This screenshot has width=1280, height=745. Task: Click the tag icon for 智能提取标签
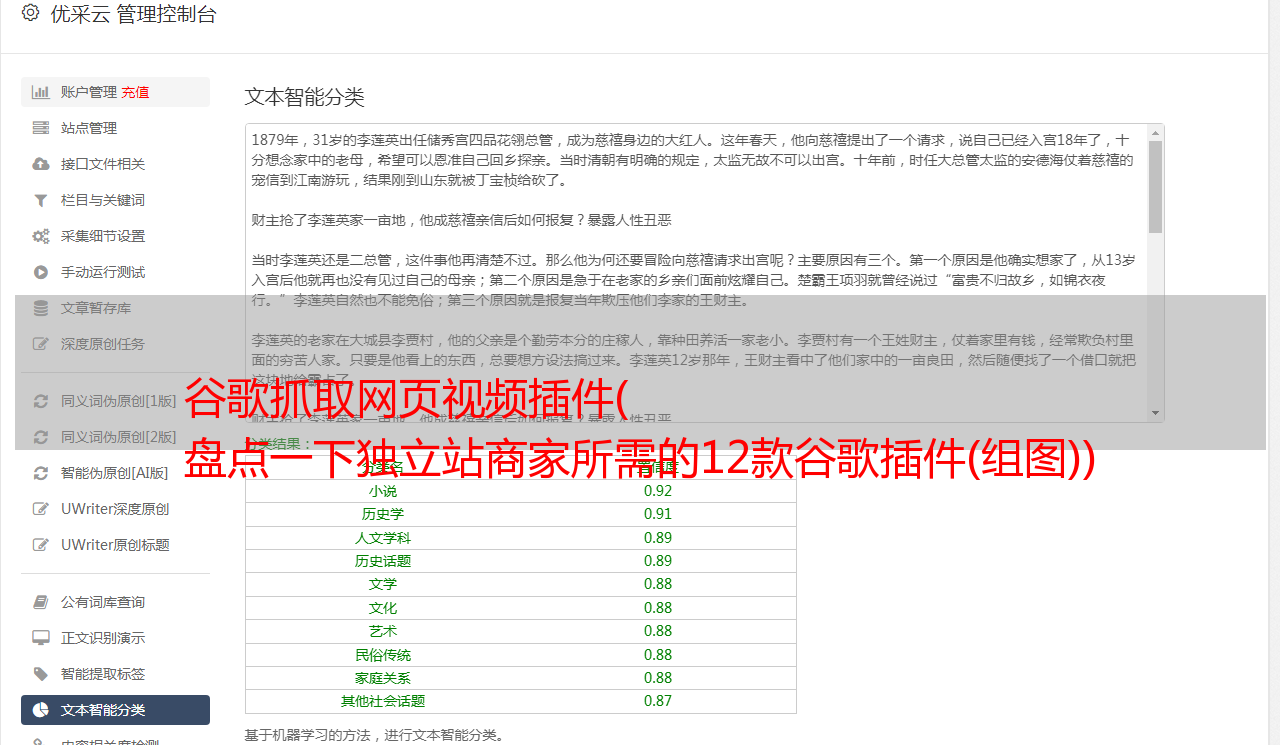pos(41,674)
